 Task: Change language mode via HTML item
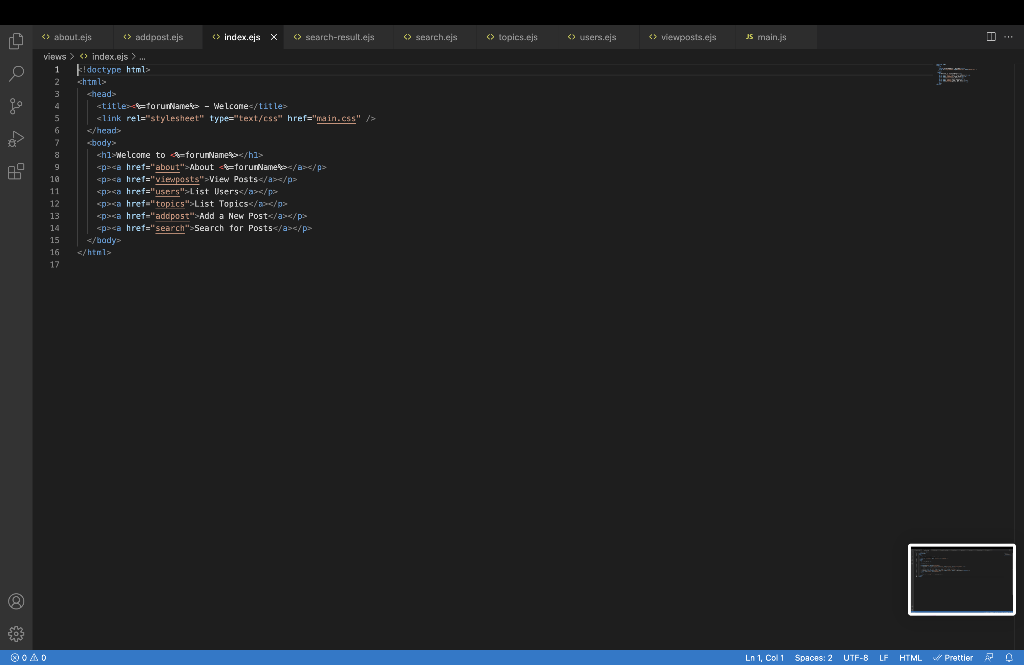pos(909,657)
